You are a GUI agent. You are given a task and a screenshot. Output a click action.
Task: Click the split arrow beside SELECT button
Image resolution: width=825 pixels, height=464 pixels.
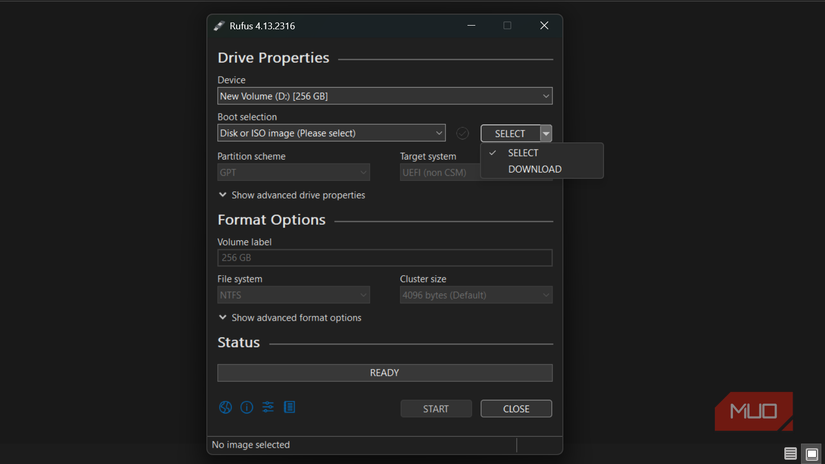(546, 134)
